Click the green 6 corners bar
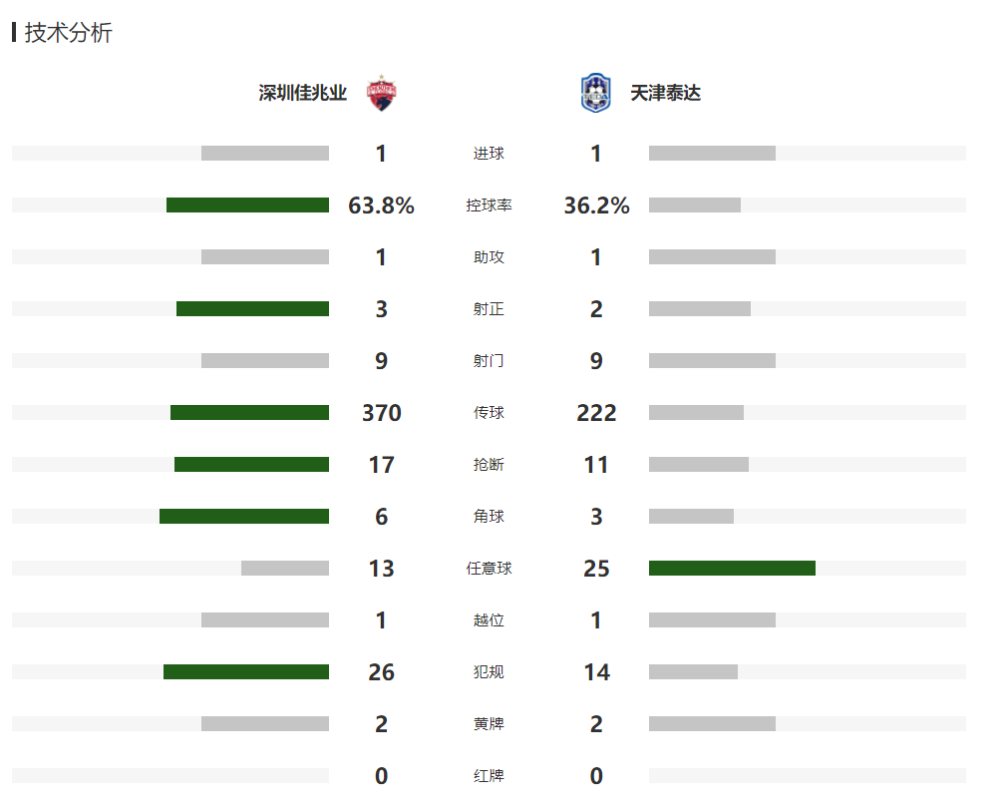 coord(244,516)
